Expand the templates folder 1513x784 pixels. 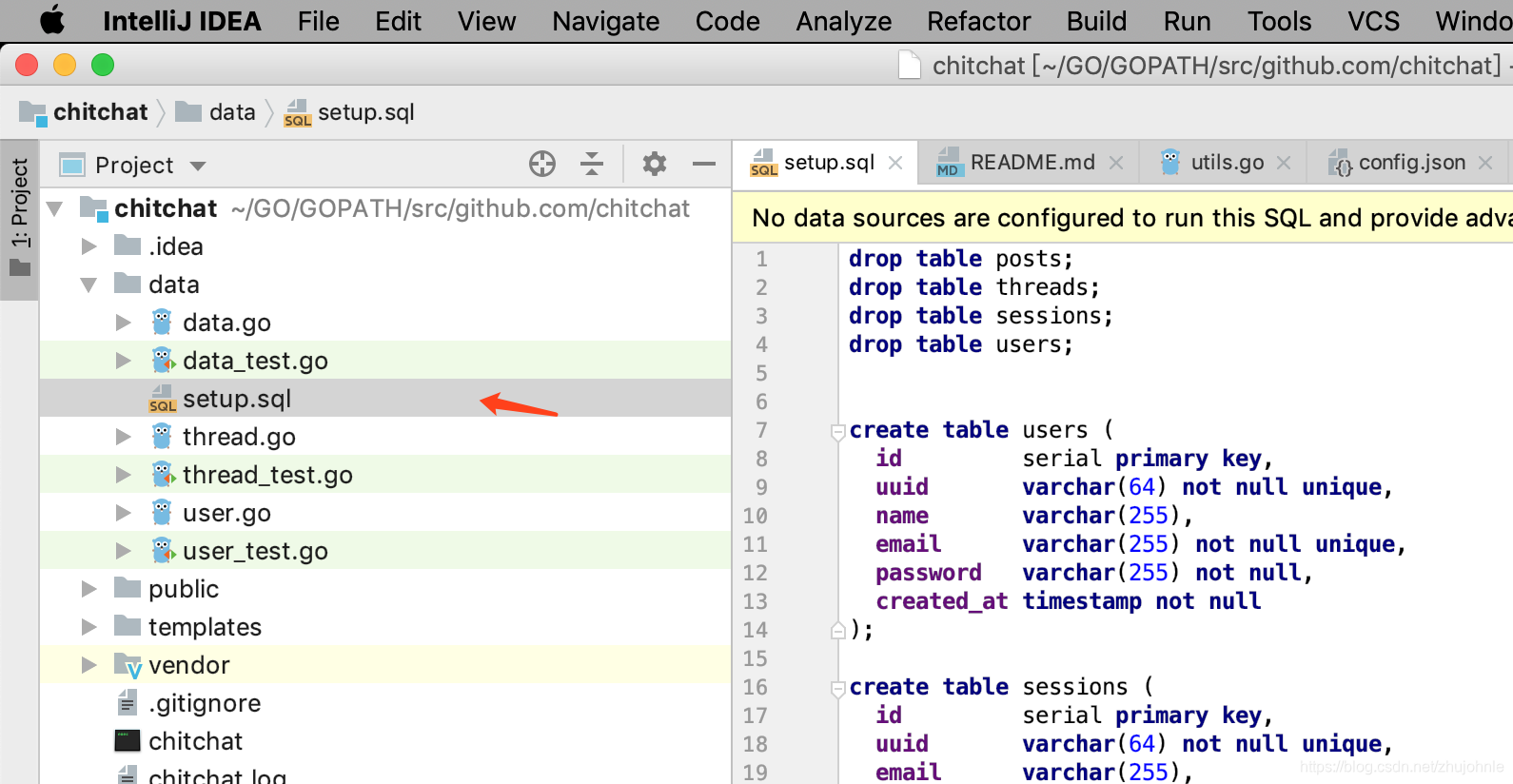89,627
